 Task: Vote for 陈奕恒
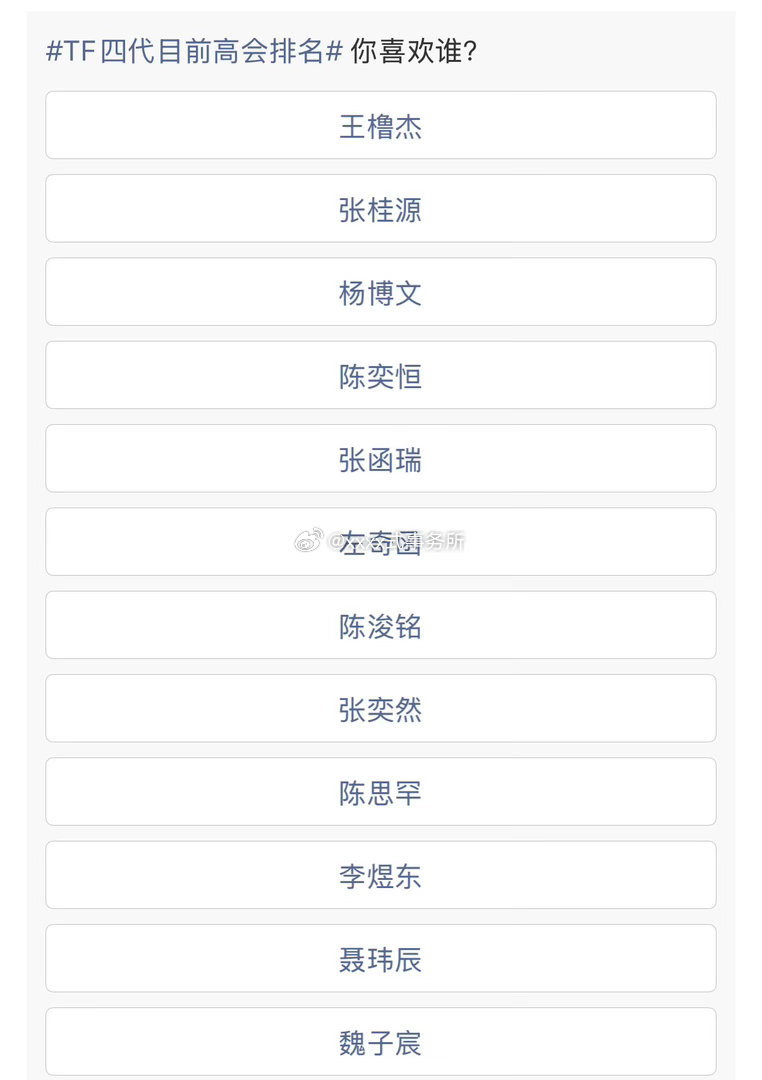click(x=381, y=375)
